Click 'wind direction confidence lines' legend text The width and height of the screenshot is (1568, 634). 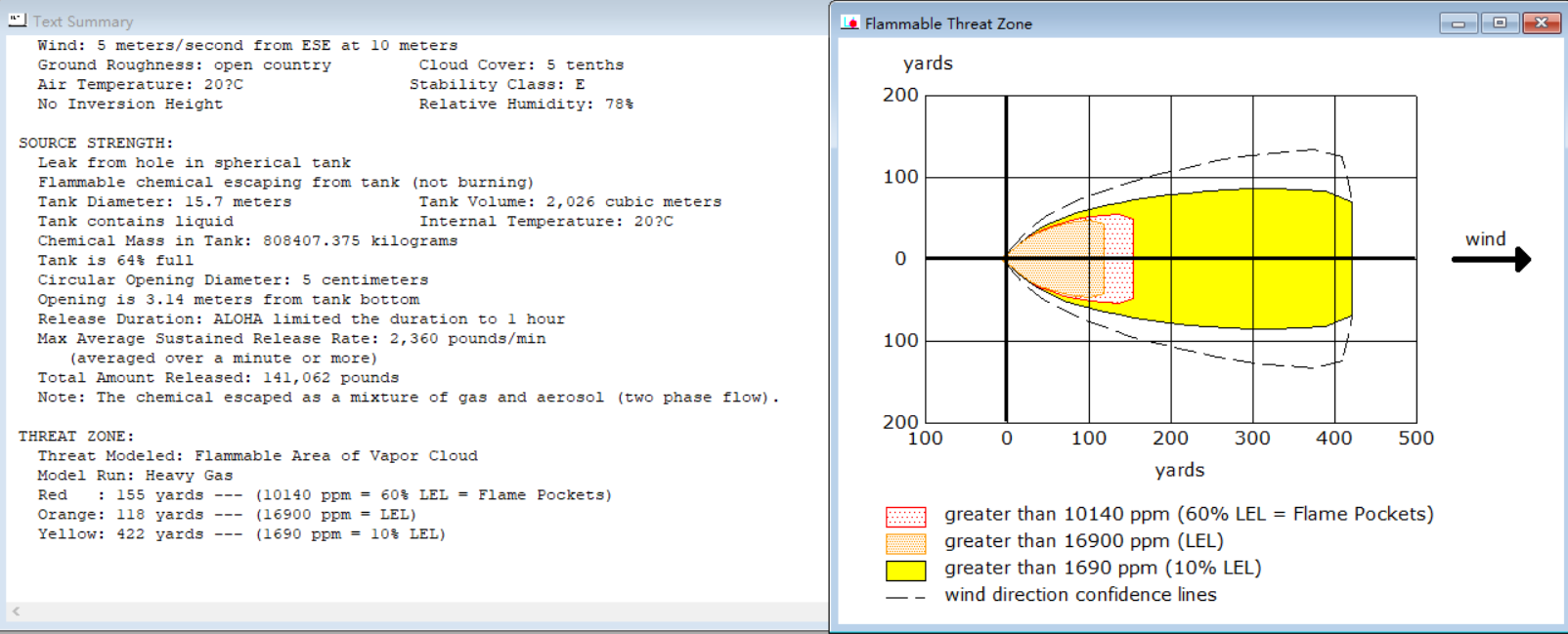coord(1080,595)
